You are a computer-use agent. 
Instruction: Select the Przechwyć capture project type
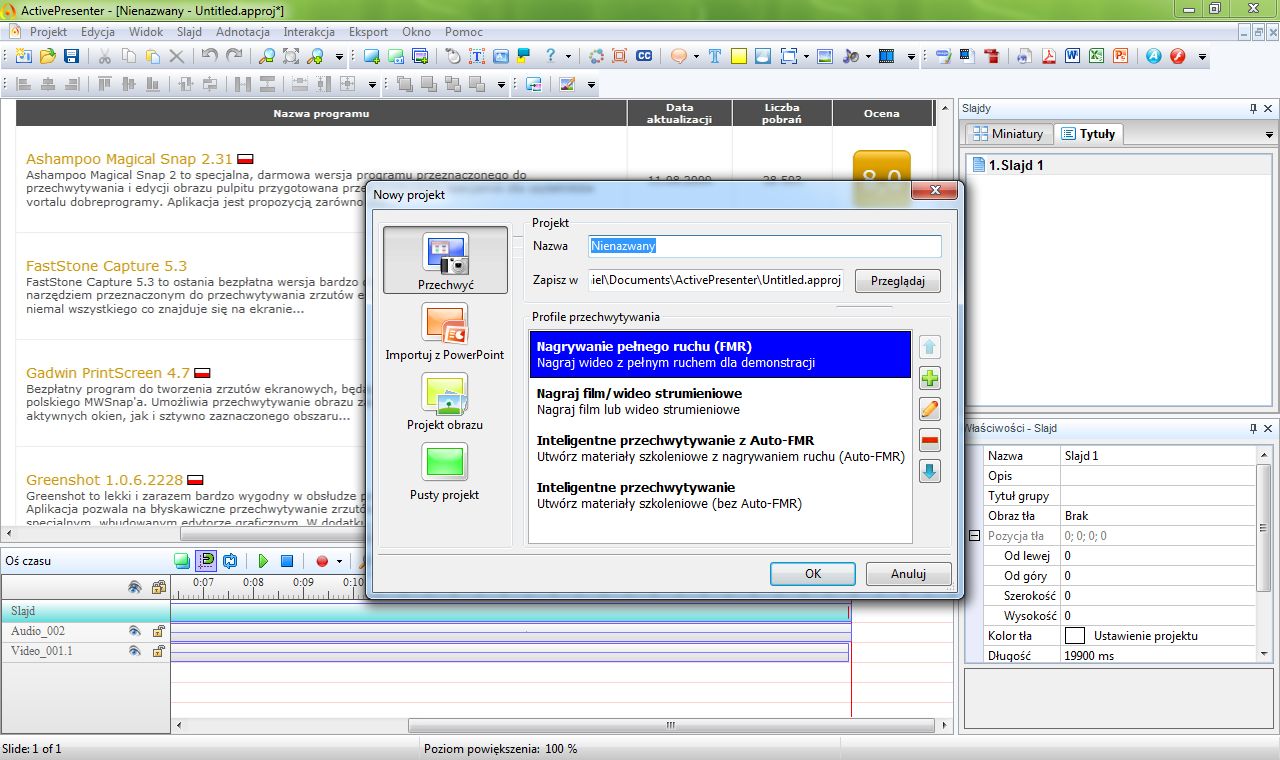(445, 260)
